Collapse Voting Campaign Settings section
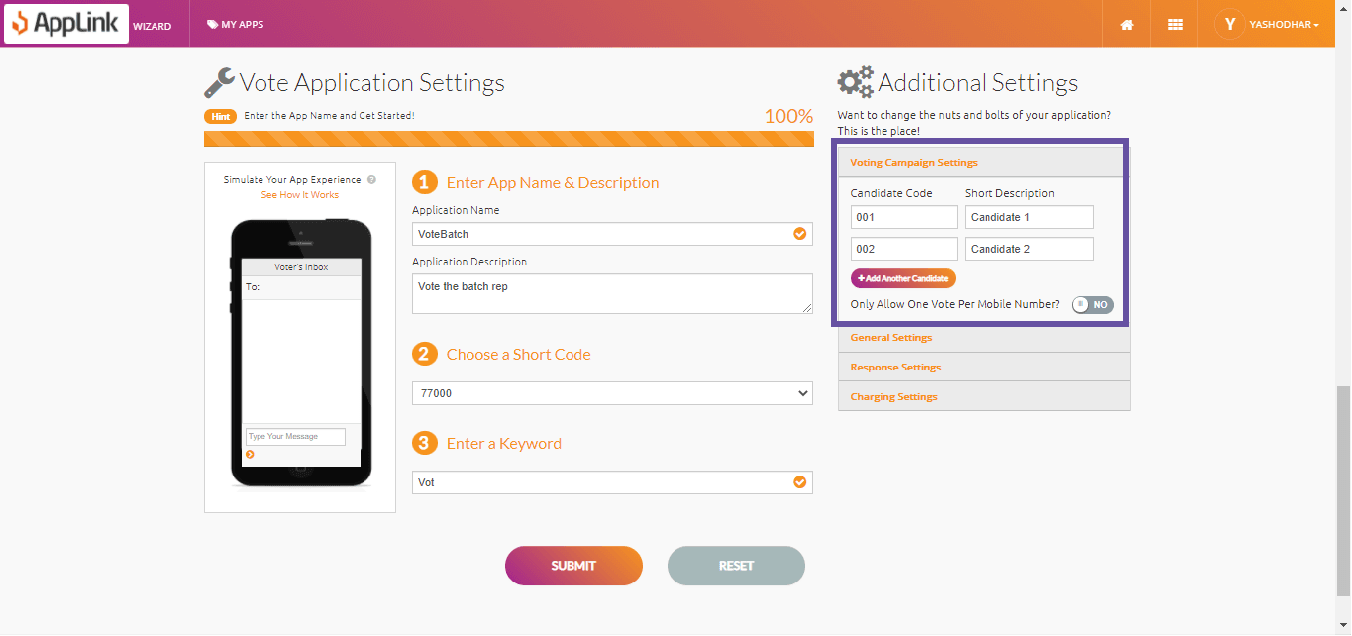This screenshot has width=1352, height=636. click(984, 162)
